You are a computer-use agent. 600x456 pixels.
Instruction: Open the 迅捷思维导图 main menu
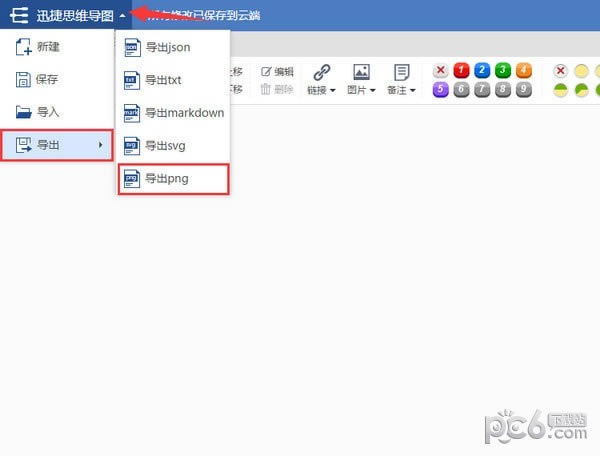pos(66,15)
